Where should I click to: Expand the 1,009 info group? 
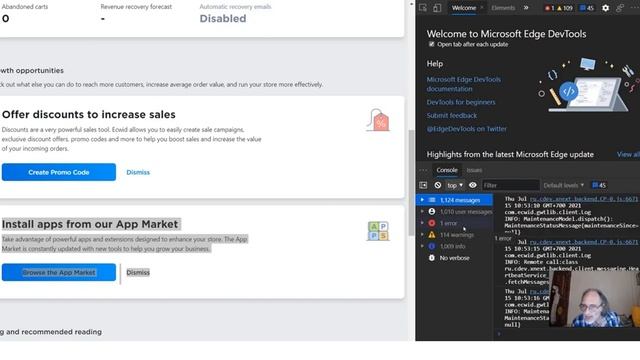422,246
